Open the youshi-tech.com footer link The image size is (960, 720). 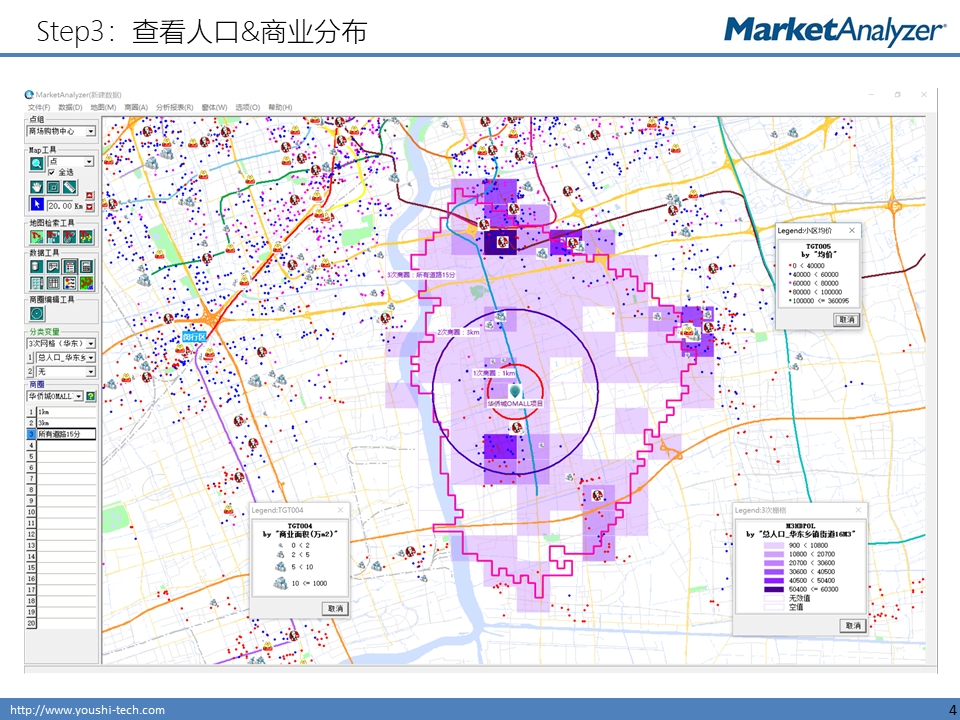click(88, 710)
